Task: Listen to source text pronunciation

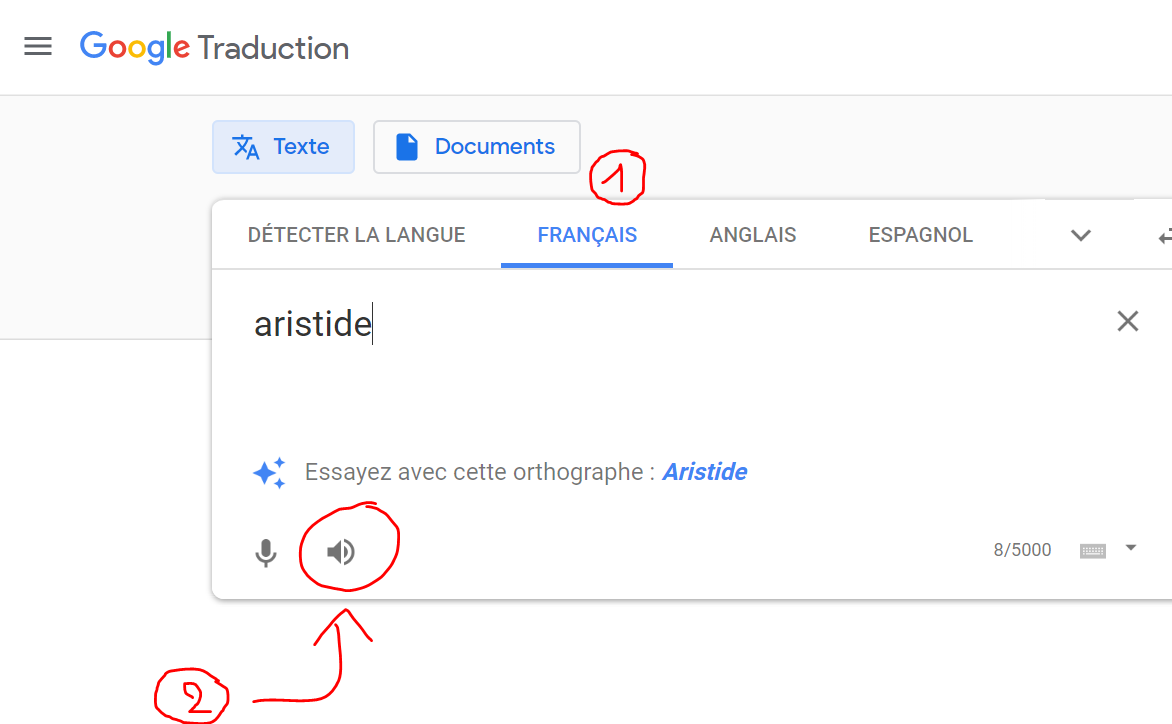Action: pyautogui.click(x=341, y=552)
